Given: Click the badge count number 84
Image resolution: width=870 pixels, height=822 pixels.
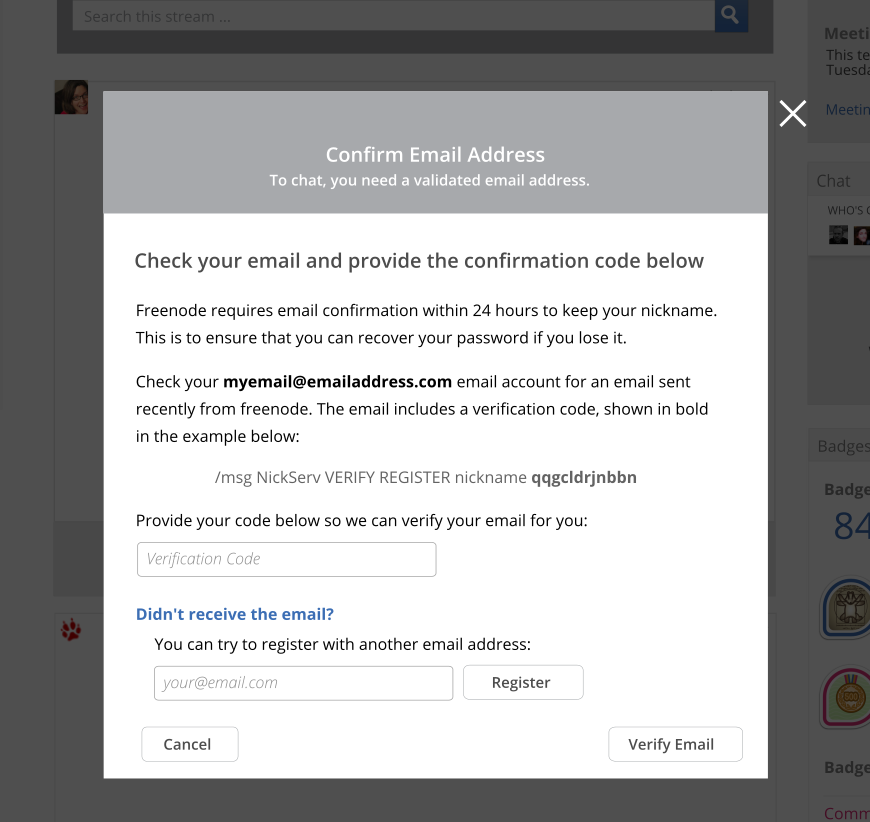Looking at the screenshot, I should point(852,526).
